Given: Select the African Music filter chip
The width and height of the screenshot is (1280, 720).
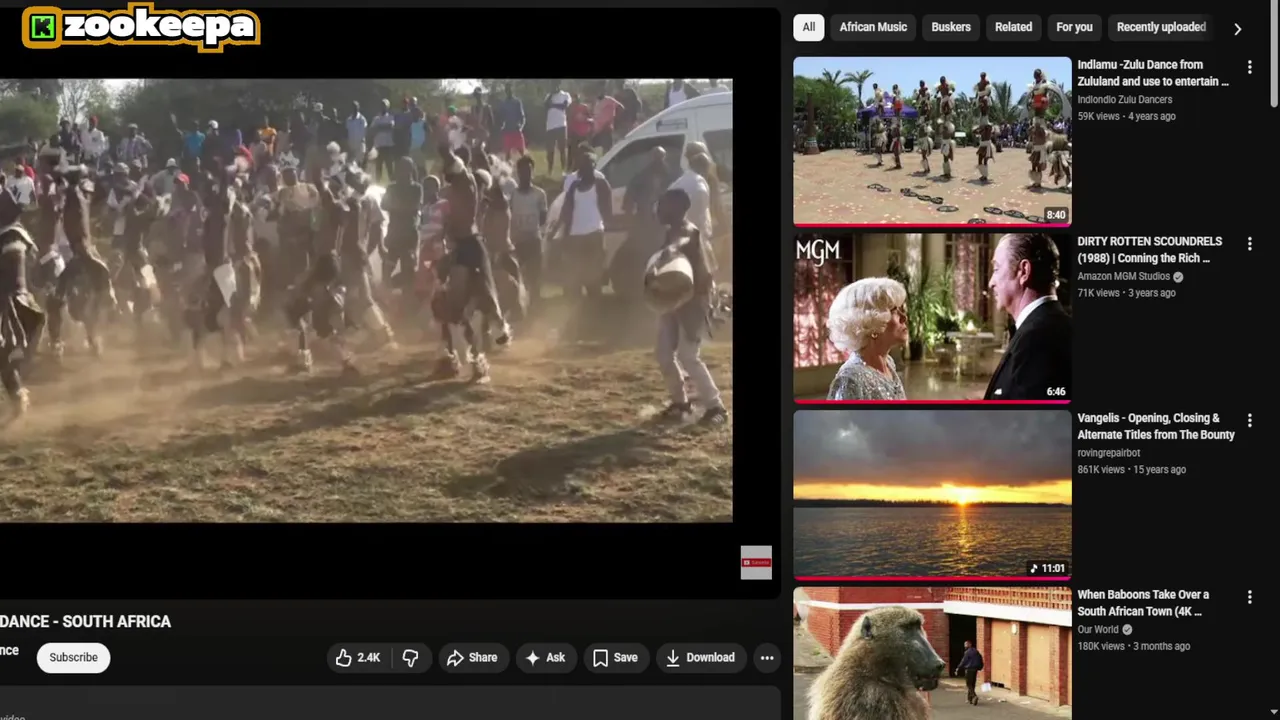Looking at the screenshot, I should click(x=873, y=27).
